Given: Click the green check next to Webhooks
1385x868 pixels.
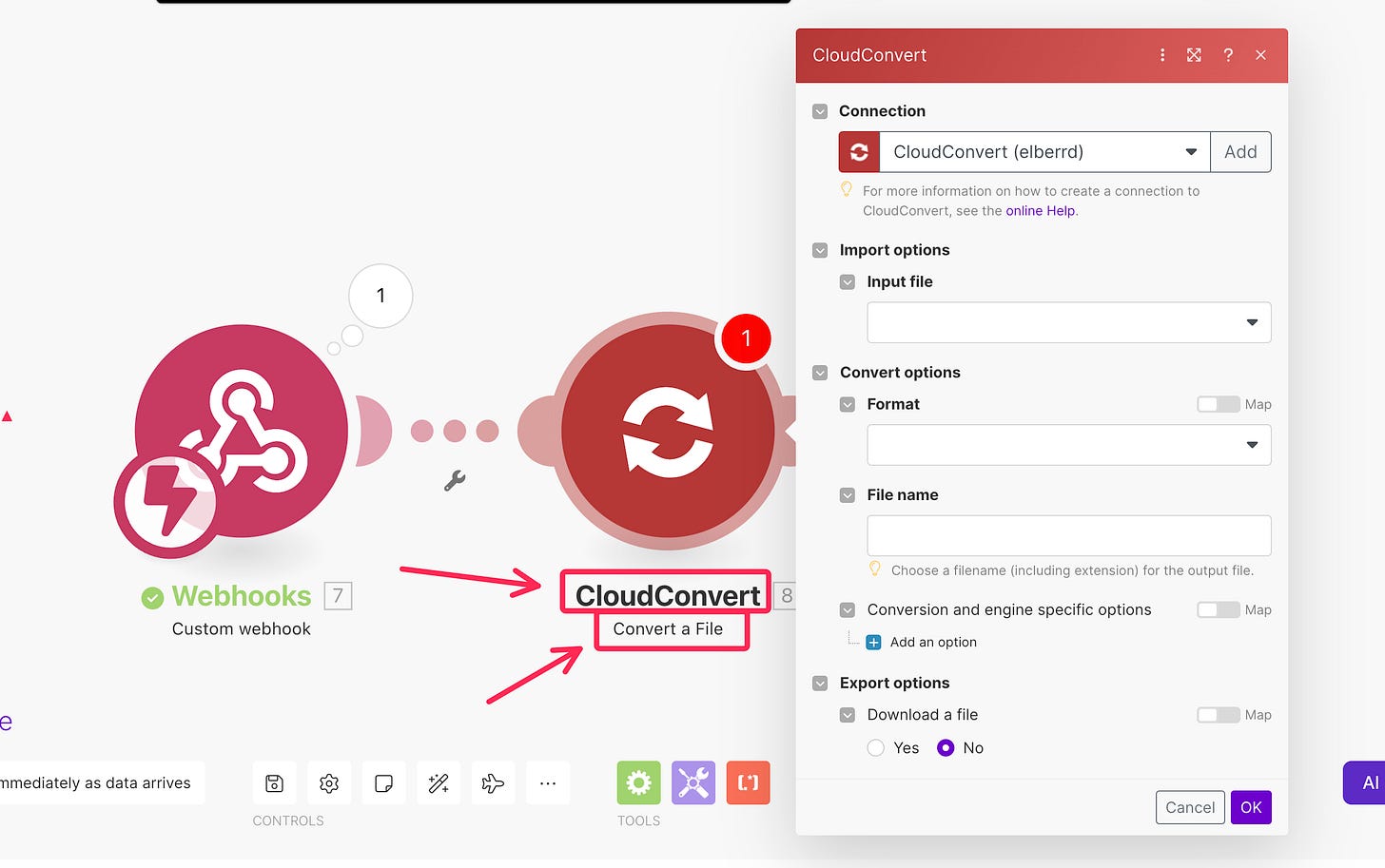Looking at the screenshot, I should coord(152,597).
